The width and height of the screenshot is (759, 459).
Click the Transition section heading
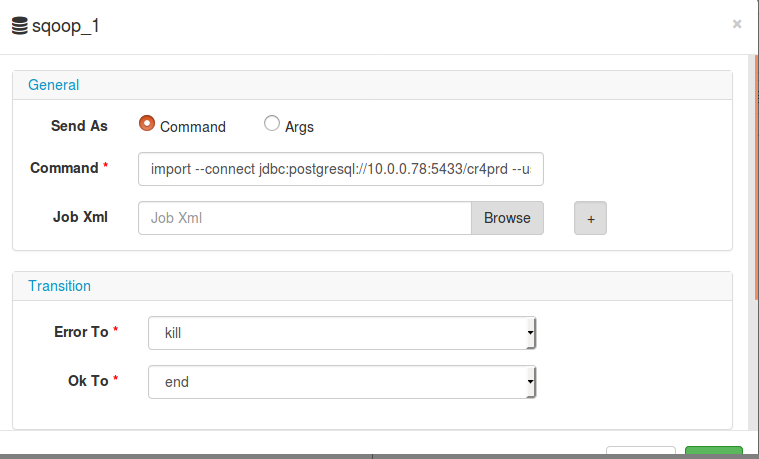(59, 286)
